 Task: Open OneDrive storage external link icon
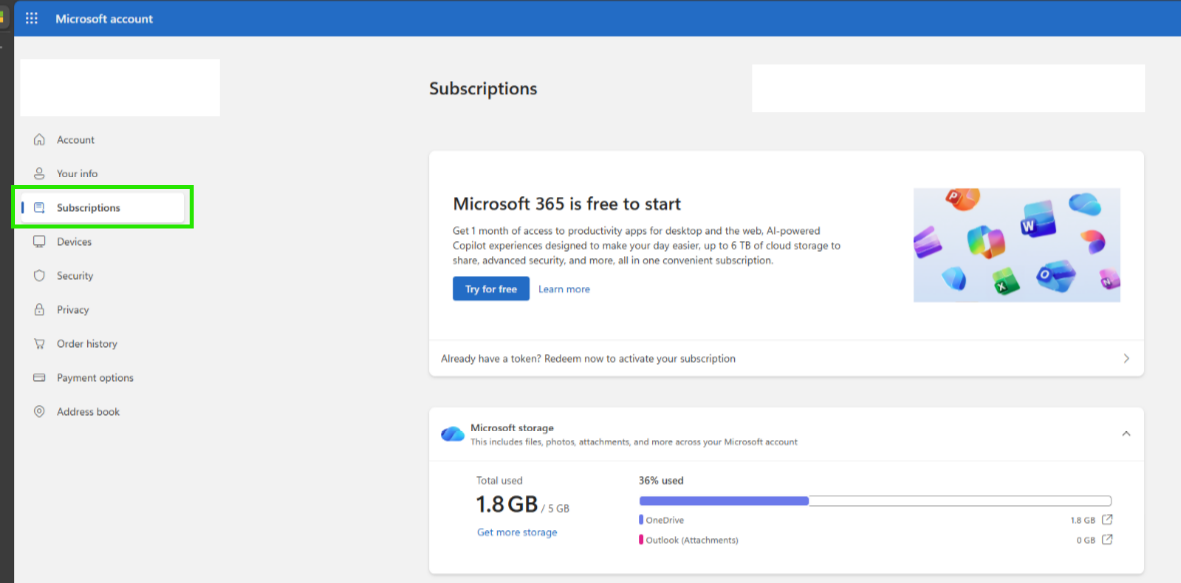pyautogui.click(x=1107, y=520)
